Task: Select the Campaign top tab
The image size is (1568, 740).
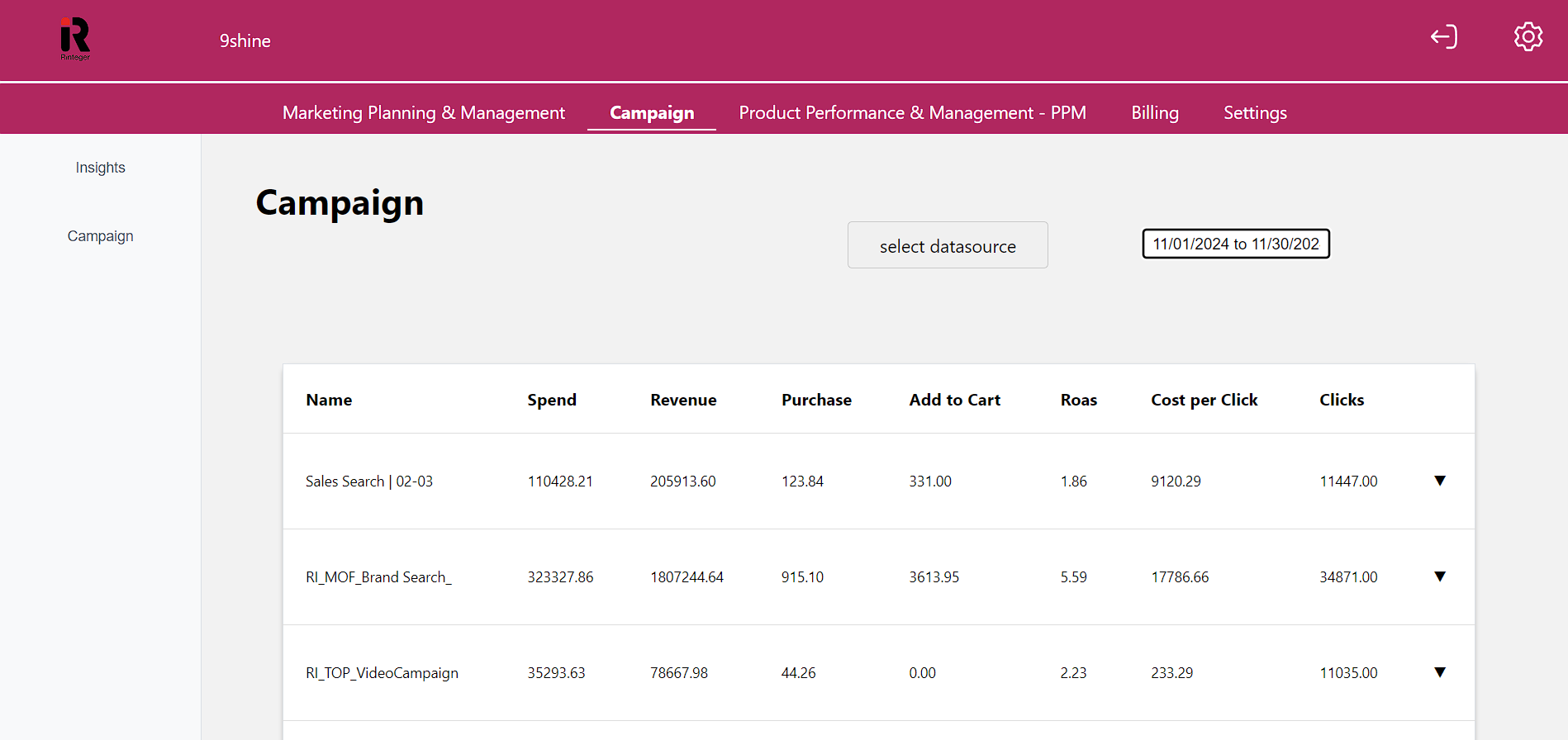Action: (x=652, y=112)
